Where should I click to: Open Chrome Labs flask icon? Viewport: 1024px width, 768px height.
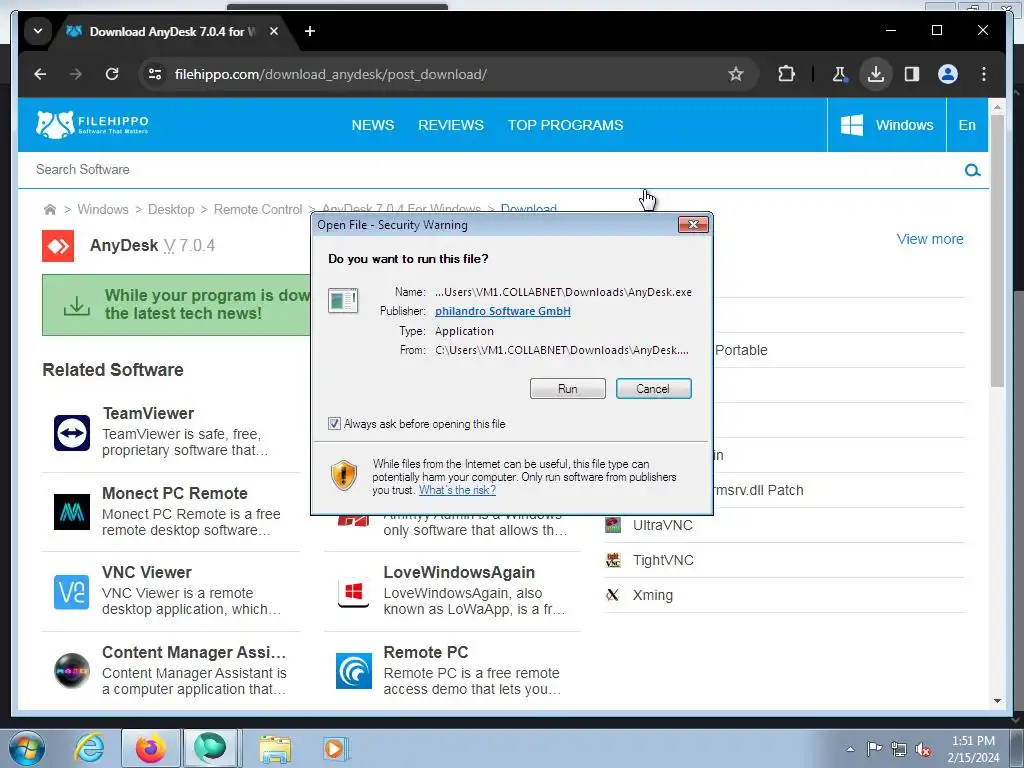click(840, 74)
